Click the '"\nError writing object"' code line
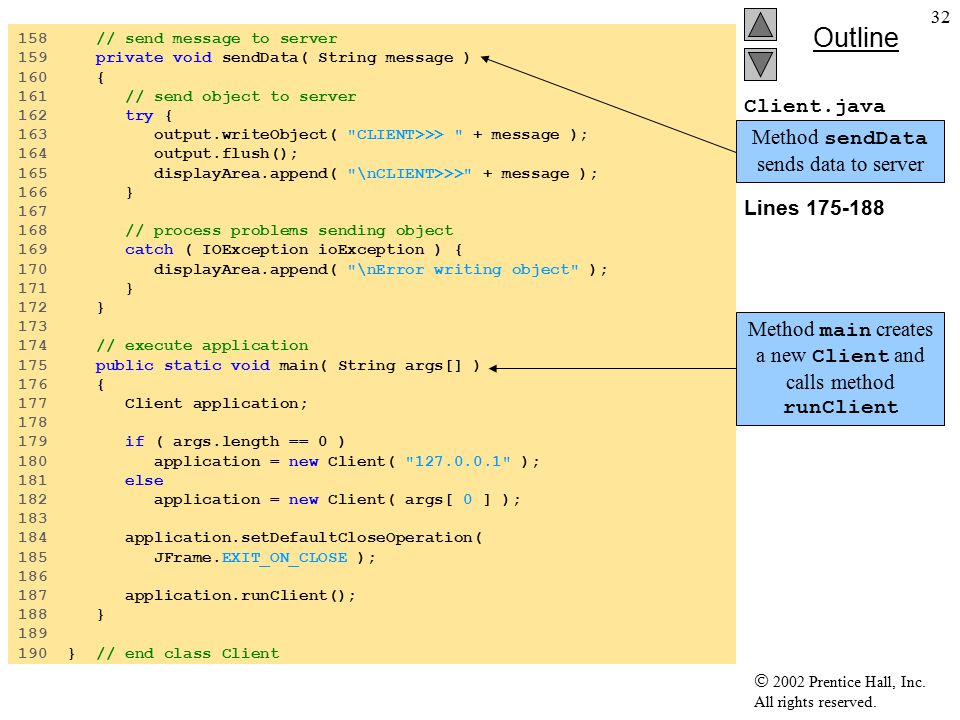 [380, 270]
